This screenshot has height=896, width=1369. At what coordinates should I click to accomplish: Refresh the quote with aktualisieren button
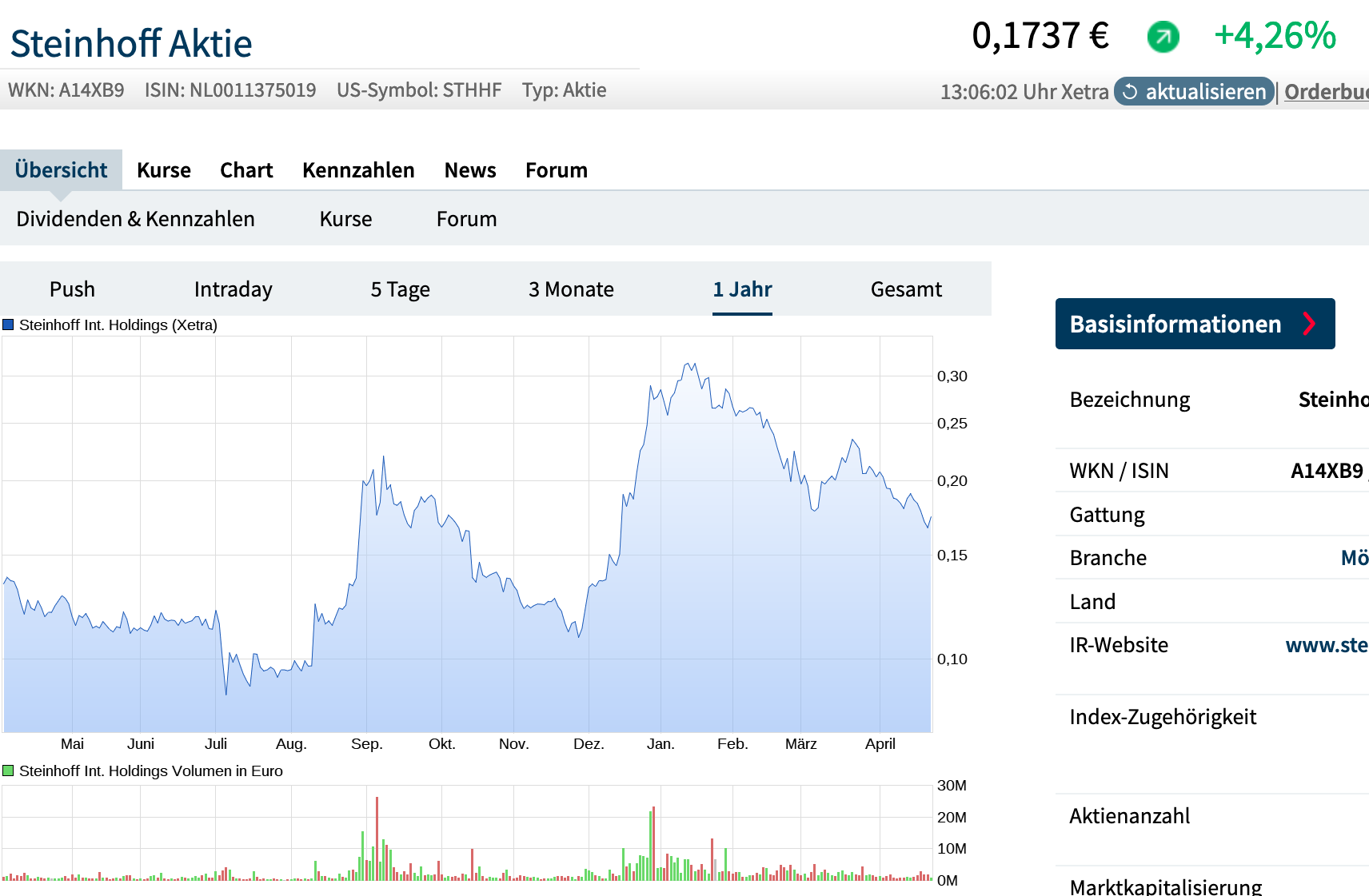pos(1194,92)
